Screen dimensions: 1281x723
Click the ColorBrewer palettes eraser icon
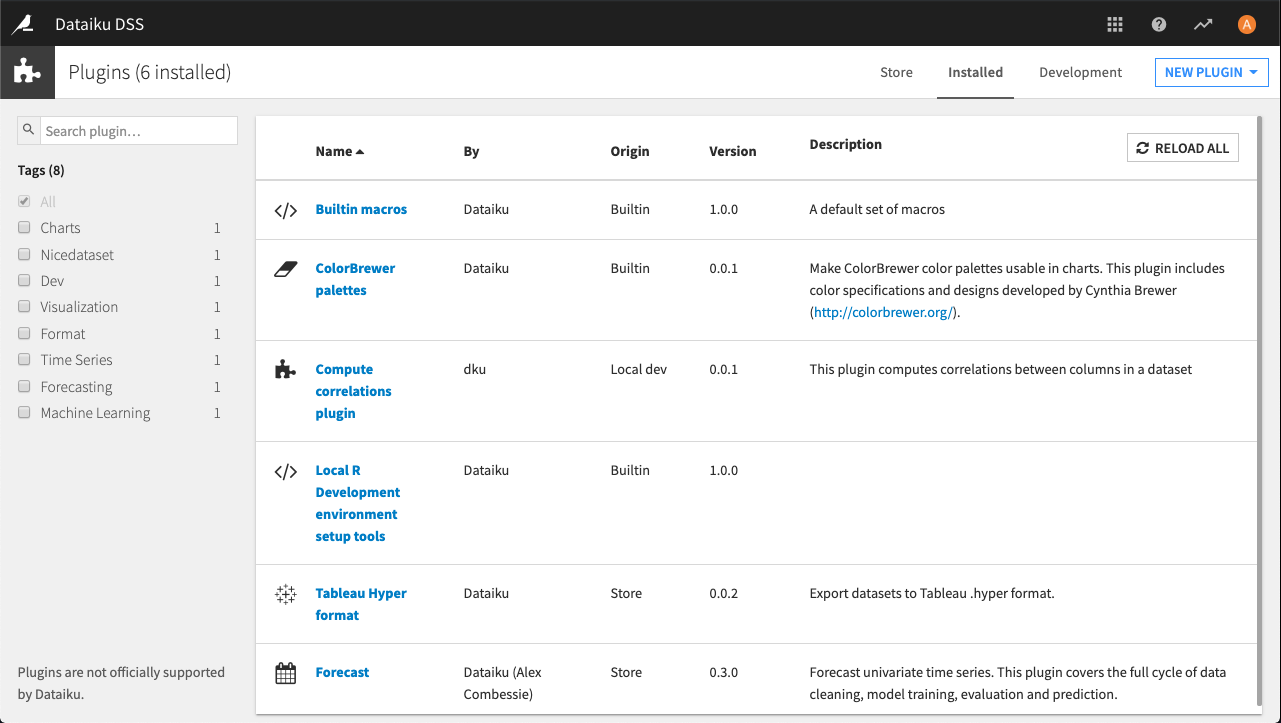286,269
